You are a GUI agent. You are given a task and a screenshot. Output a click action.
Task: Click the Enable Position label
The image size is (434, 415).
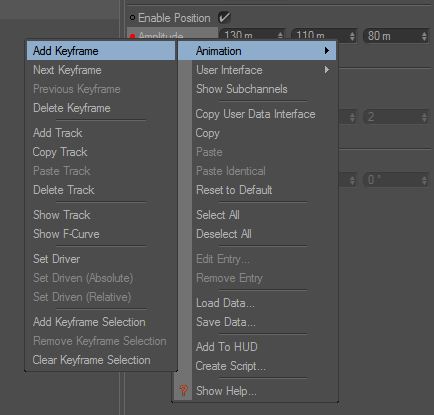[174, 18]
